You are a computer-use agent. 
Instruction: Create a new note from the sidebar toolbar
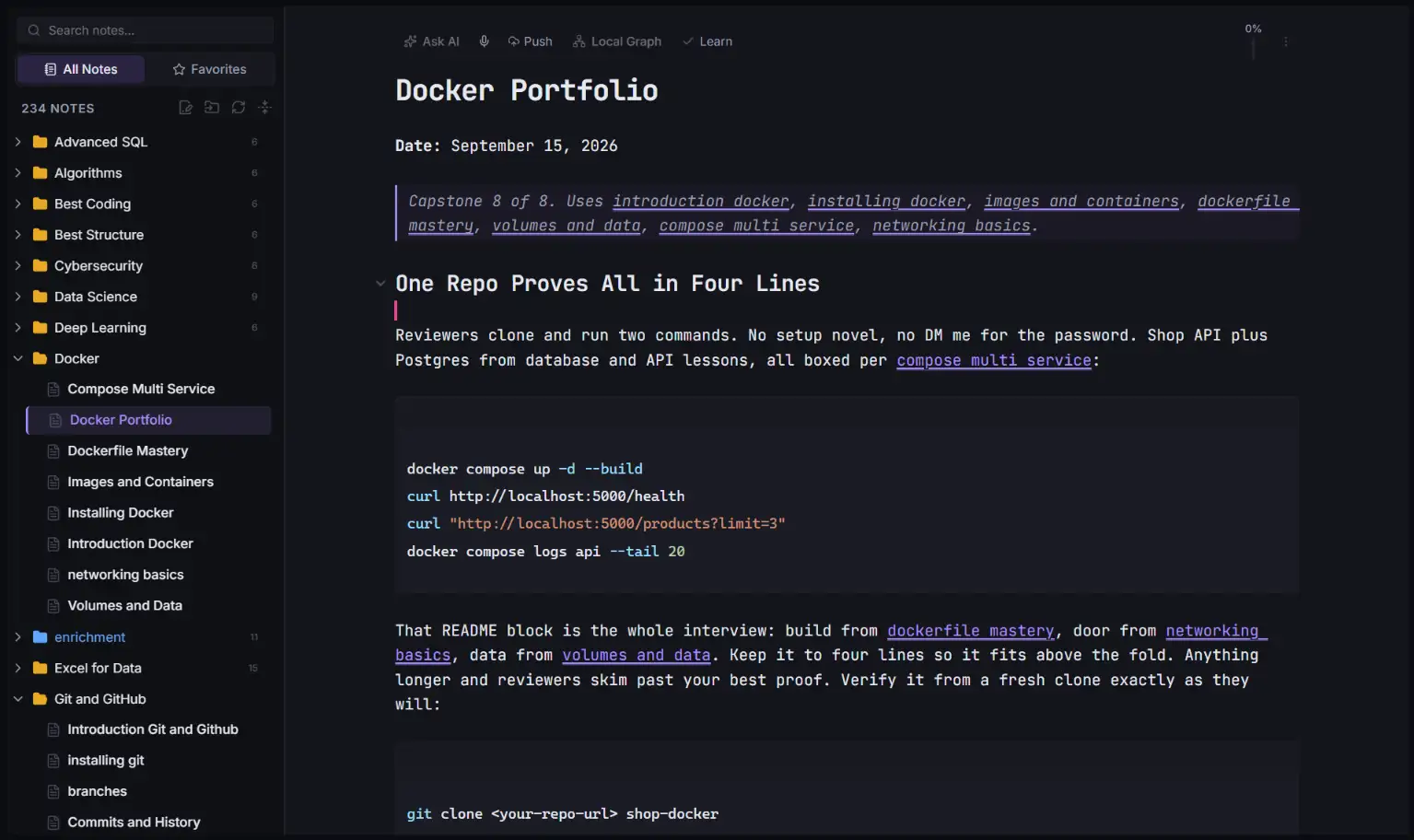(185, 108)
